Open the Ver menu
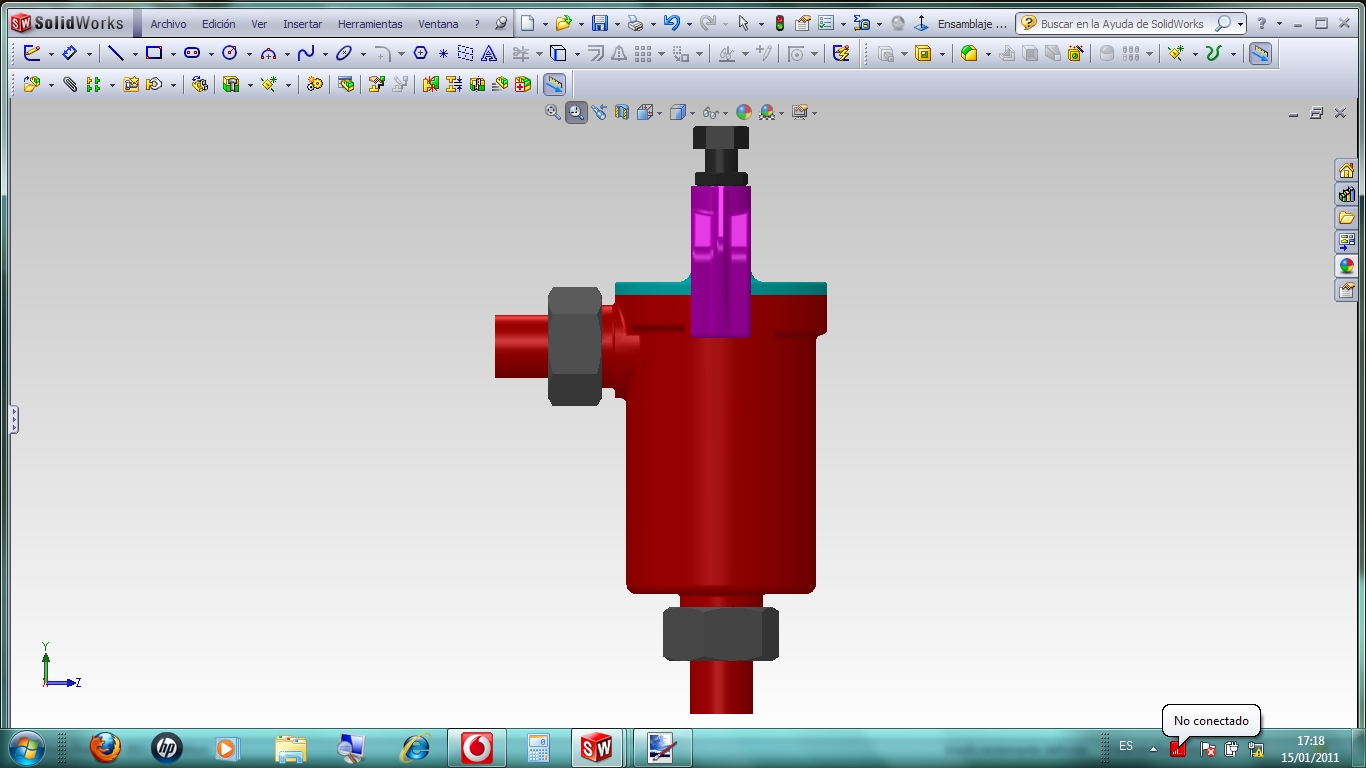Image resolution: width=1366 pixels, height=768 pixels. pos(259,24)
